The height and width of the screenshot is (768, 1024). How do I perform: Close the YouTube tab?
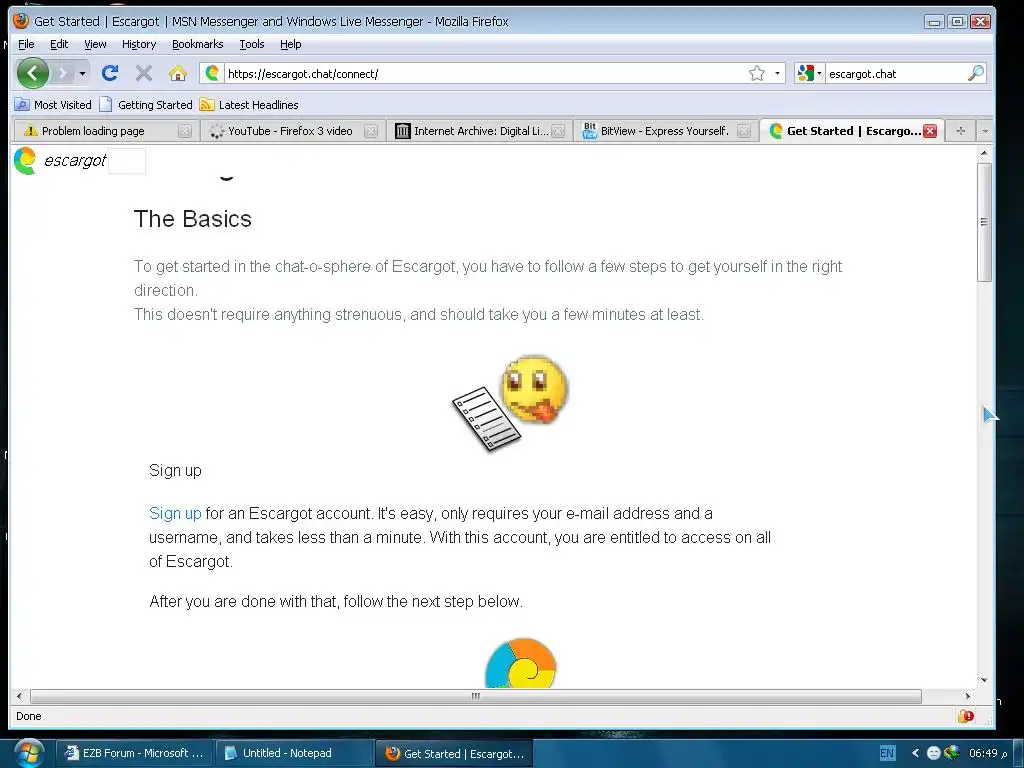pyautogui.click(x=371, y=131)
